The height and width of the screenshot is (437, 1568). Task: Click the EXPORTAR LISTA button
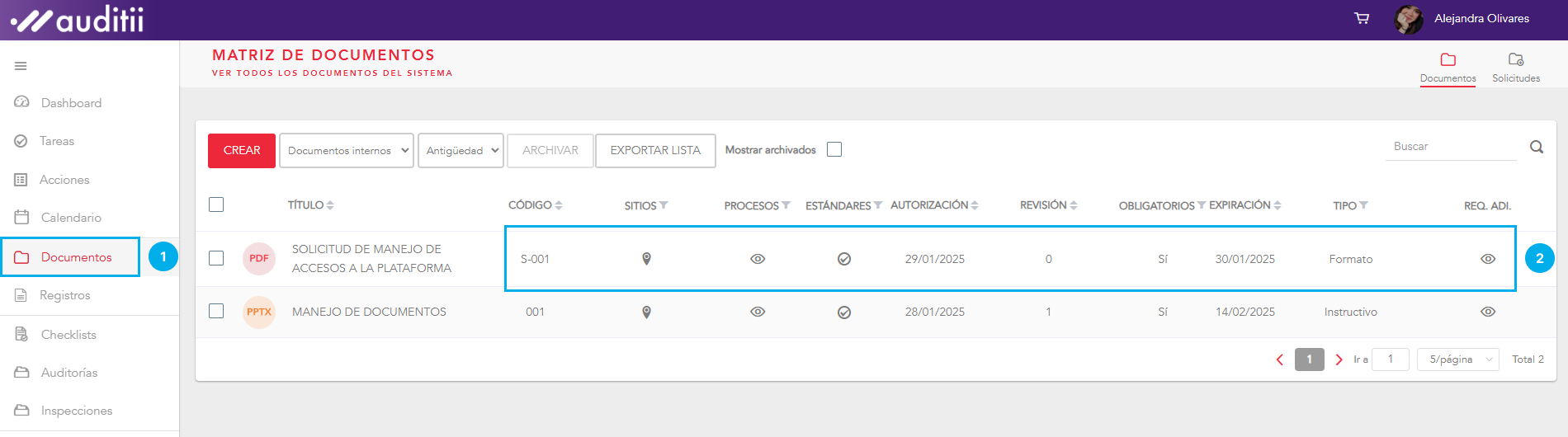click(x=655, y=151)
